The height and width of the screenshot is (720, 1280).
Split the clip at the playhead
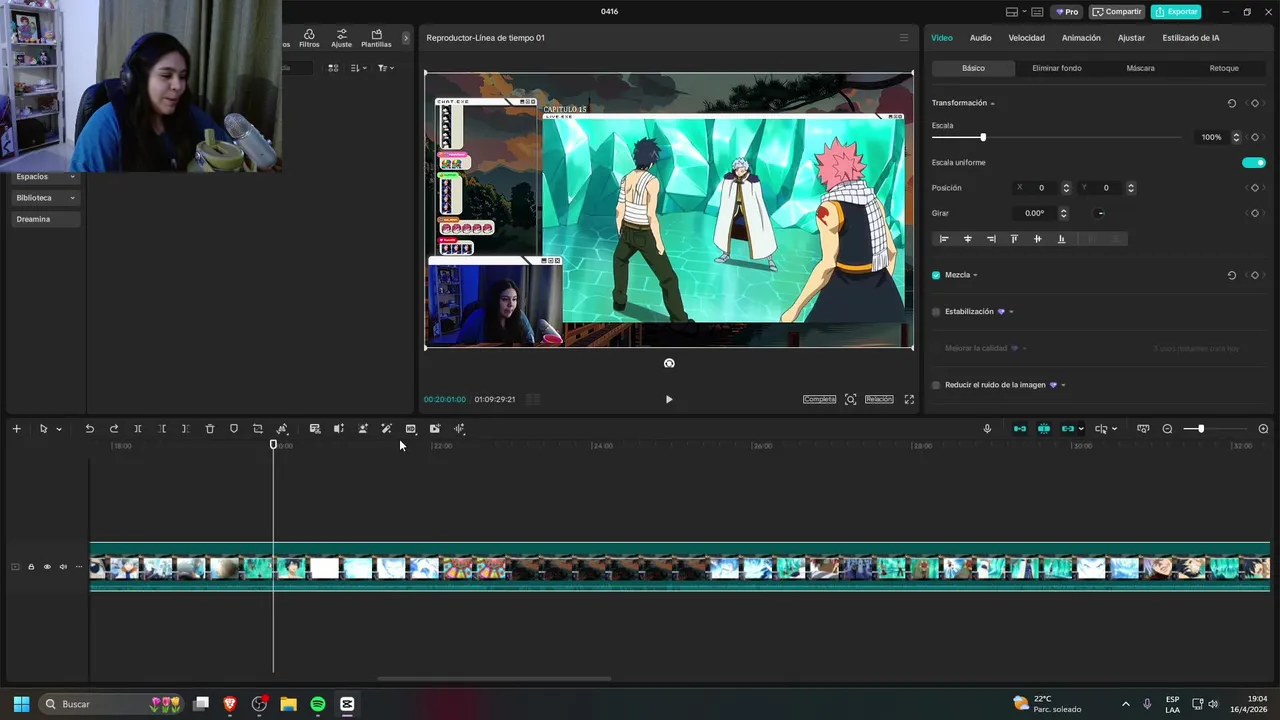coord(138,429)
